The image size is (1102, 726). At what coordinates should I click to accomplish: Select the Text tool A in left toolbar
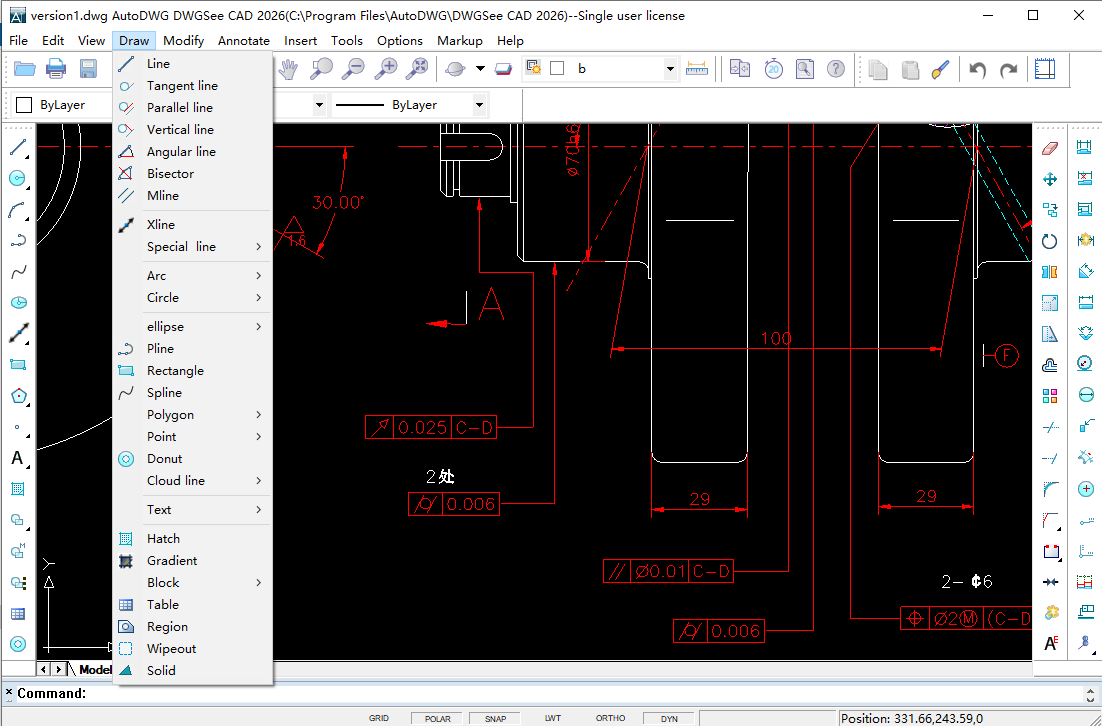[x=18, y=458]
